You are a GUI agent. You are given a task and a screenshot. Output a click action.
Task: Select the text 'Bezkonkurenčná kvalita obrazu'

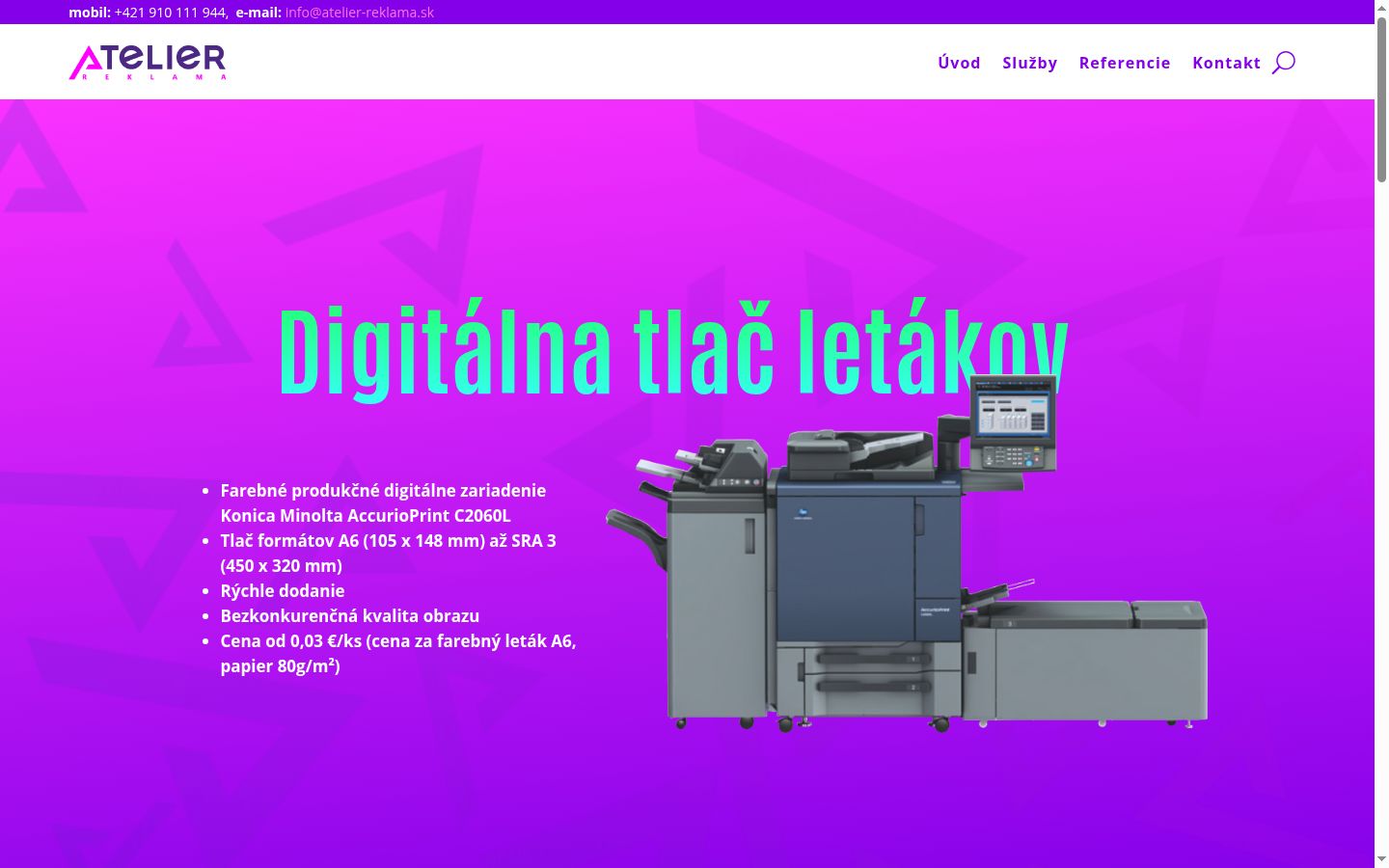click(350, 615)
